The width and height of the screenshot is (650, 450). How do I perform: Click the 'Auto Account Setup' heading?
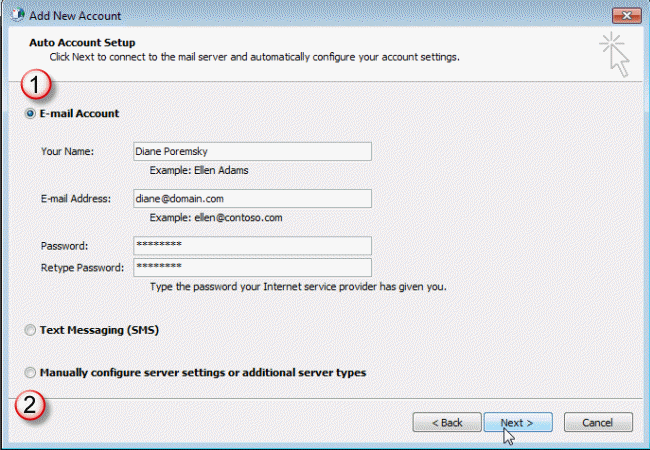[x=82, y=43]
